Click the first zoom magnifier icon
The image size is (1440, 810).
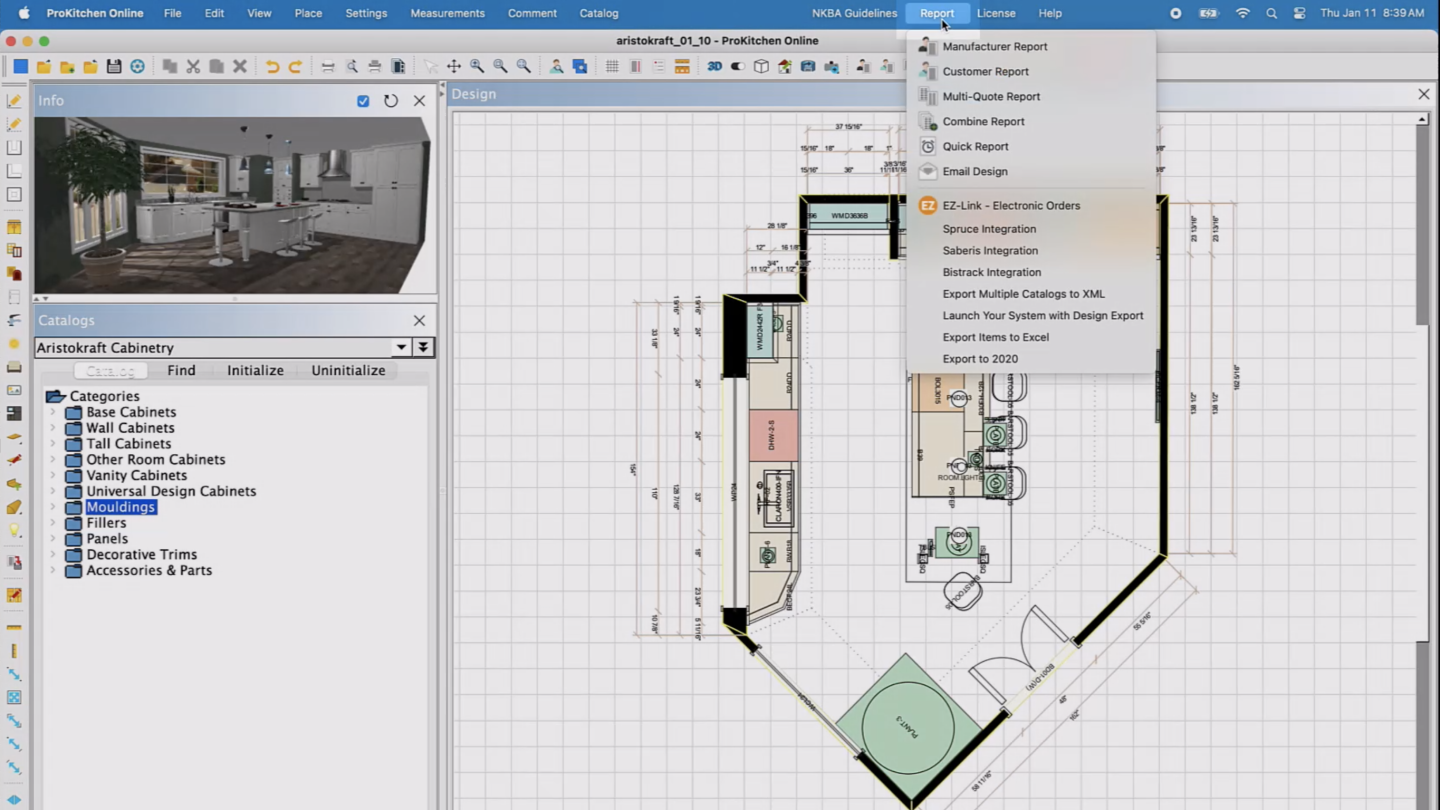coord(477,66)
